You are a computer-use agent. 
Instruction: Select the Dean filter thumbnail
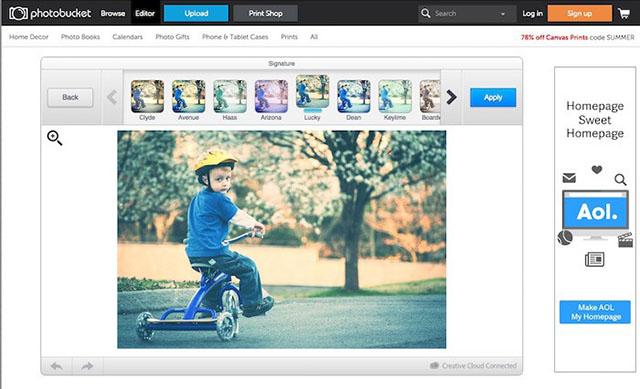353,96
